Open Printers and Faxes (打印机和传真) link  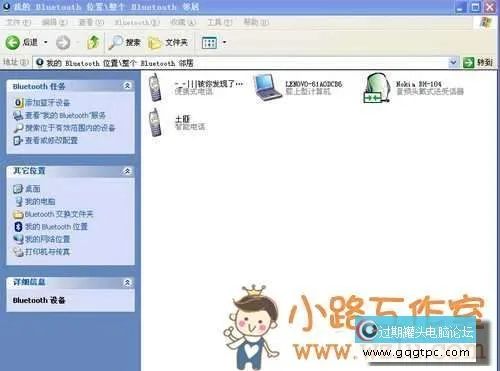[47, 252]
